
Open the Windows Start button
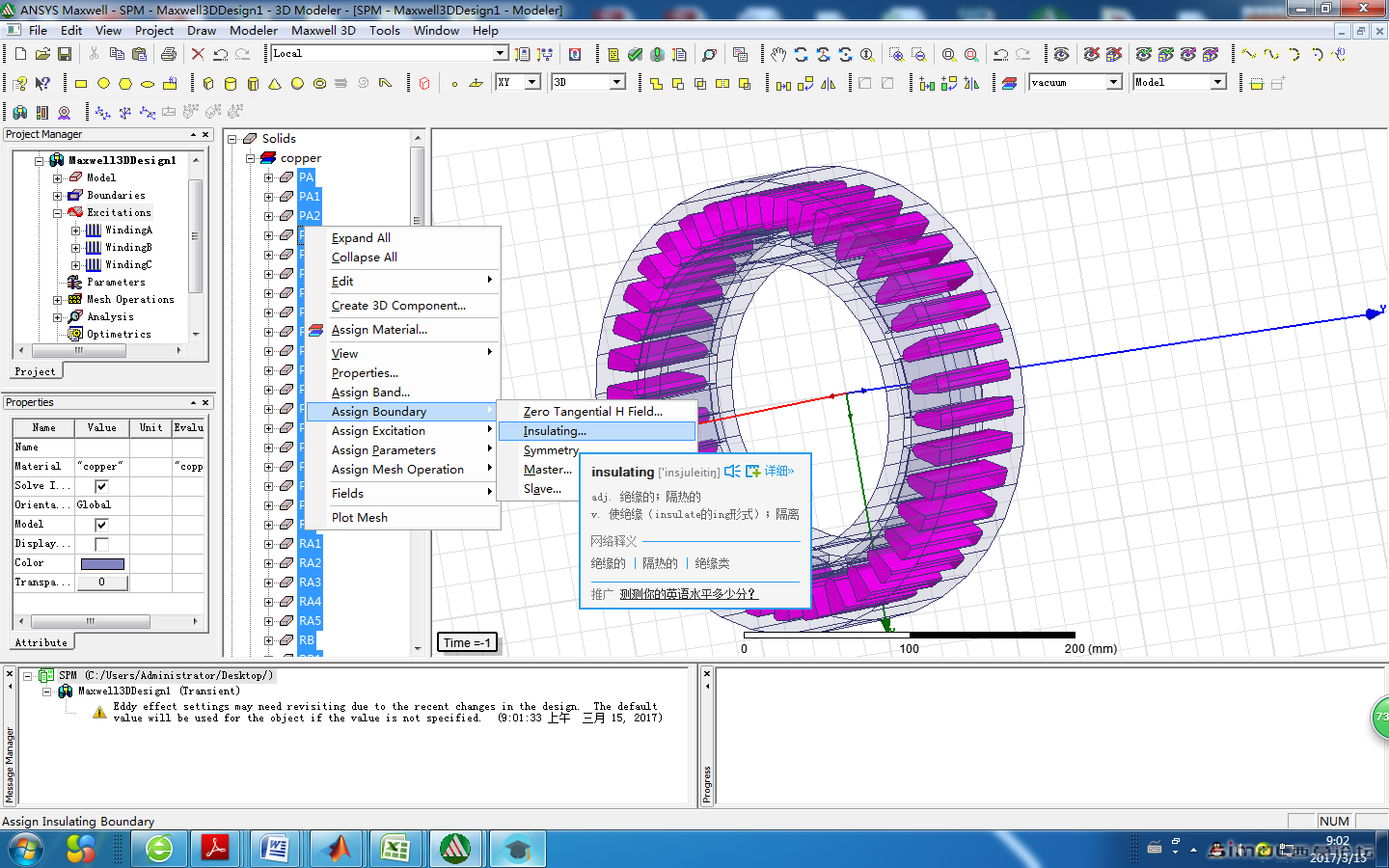[x=26, y=850]
